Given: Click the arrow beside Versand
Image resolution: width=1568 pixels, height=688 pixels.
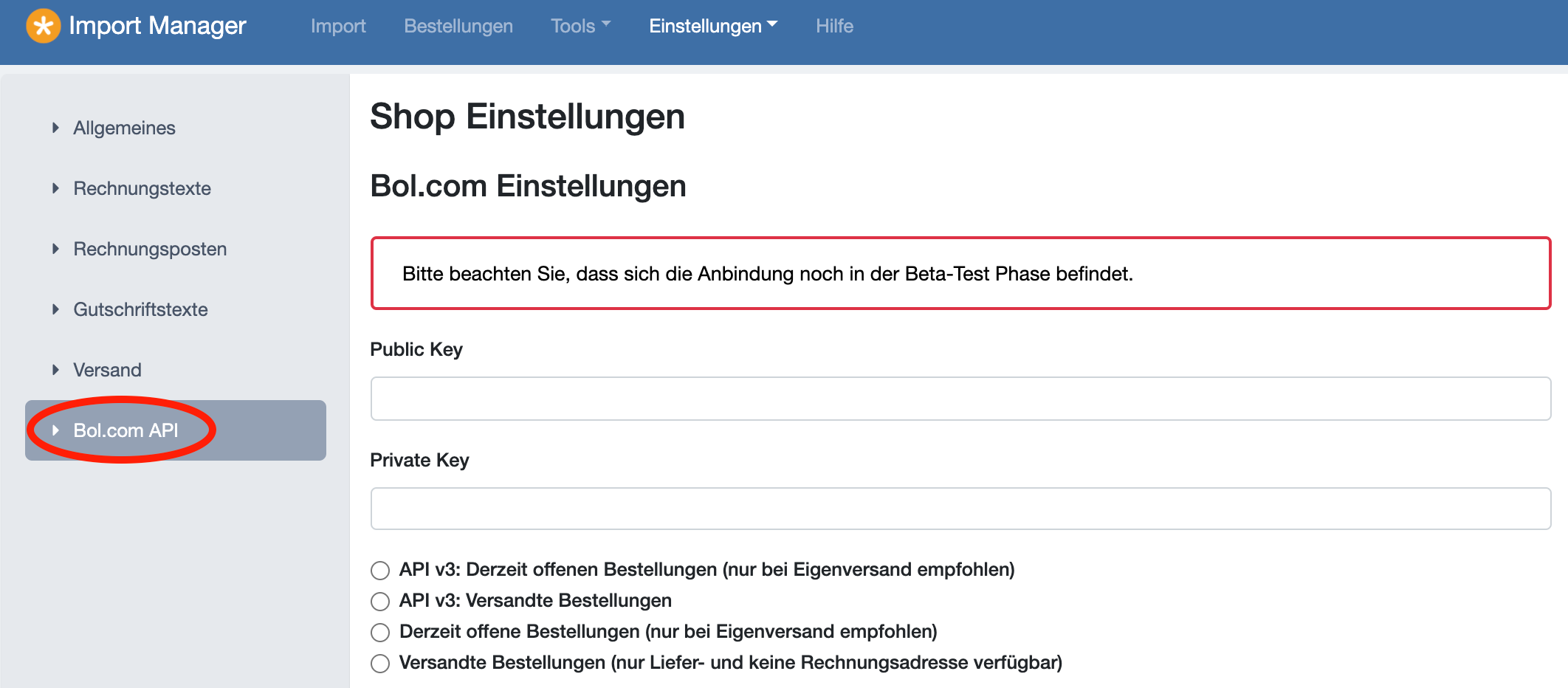Looking at the screenshot, I should (x=55, y=370).
